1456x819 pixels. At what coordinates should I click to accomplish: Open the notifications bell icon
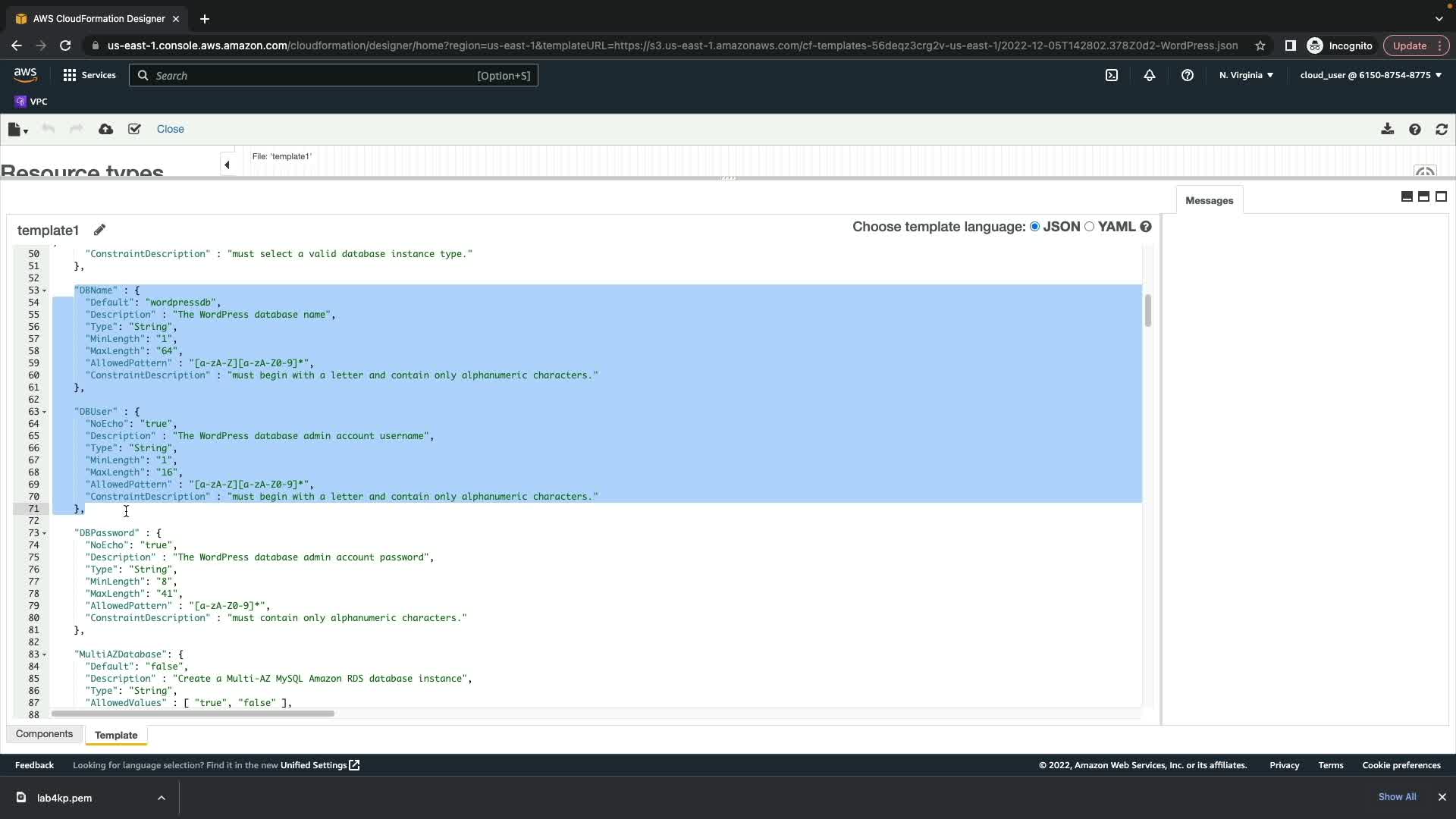tap(1150, 75)
